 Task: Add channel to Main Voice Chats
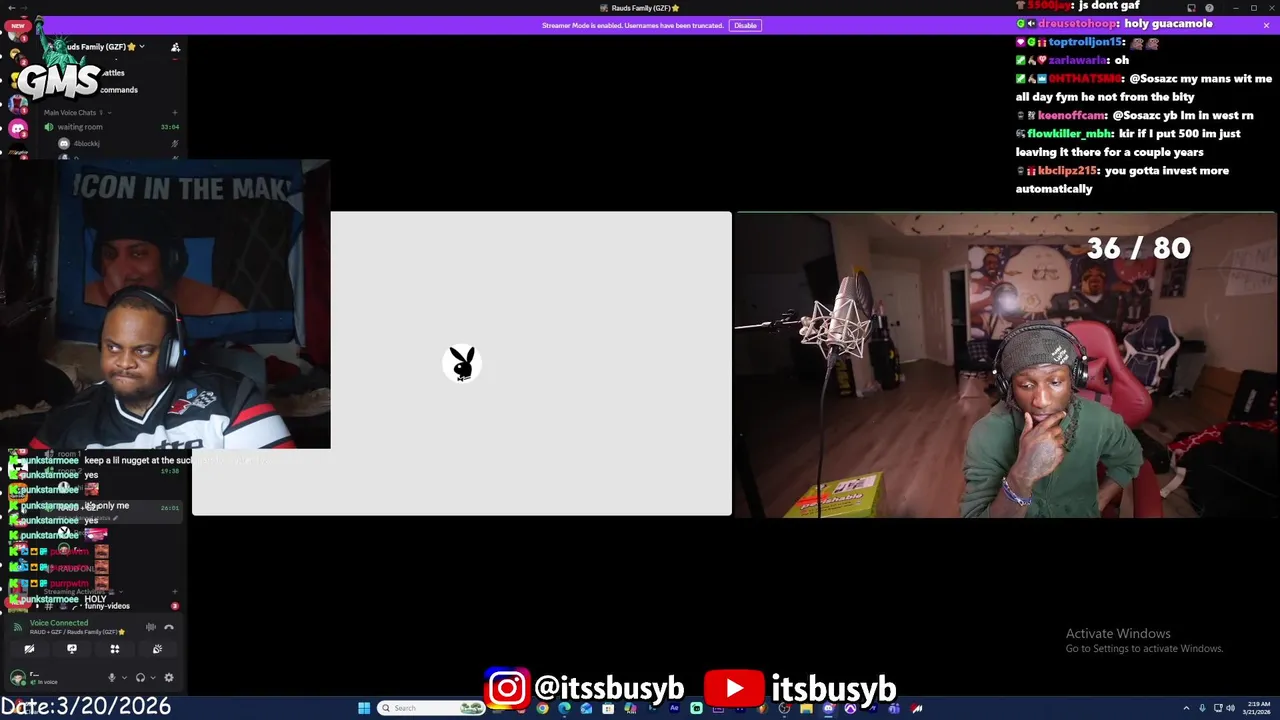175,112
